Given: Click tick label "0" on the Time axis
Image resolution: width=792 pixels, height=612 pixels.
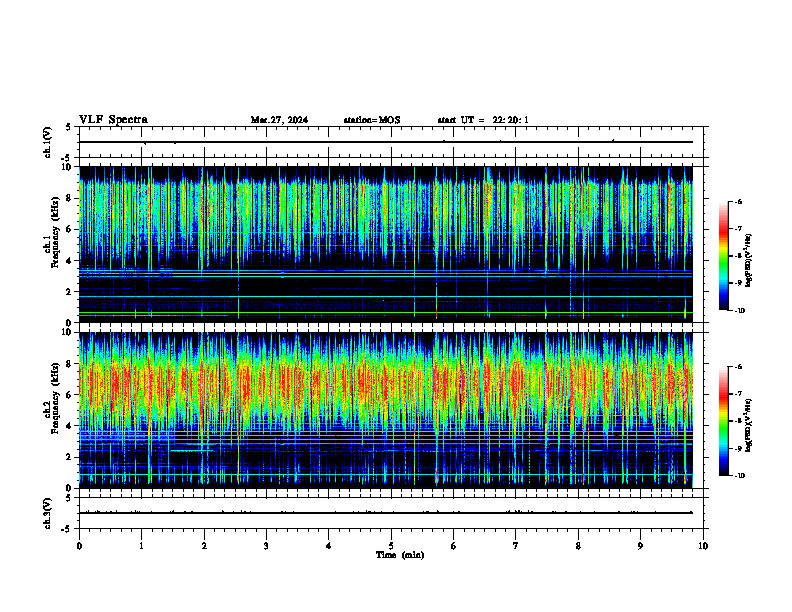Looking at the screenshot, I should click(x=79, y=546).
